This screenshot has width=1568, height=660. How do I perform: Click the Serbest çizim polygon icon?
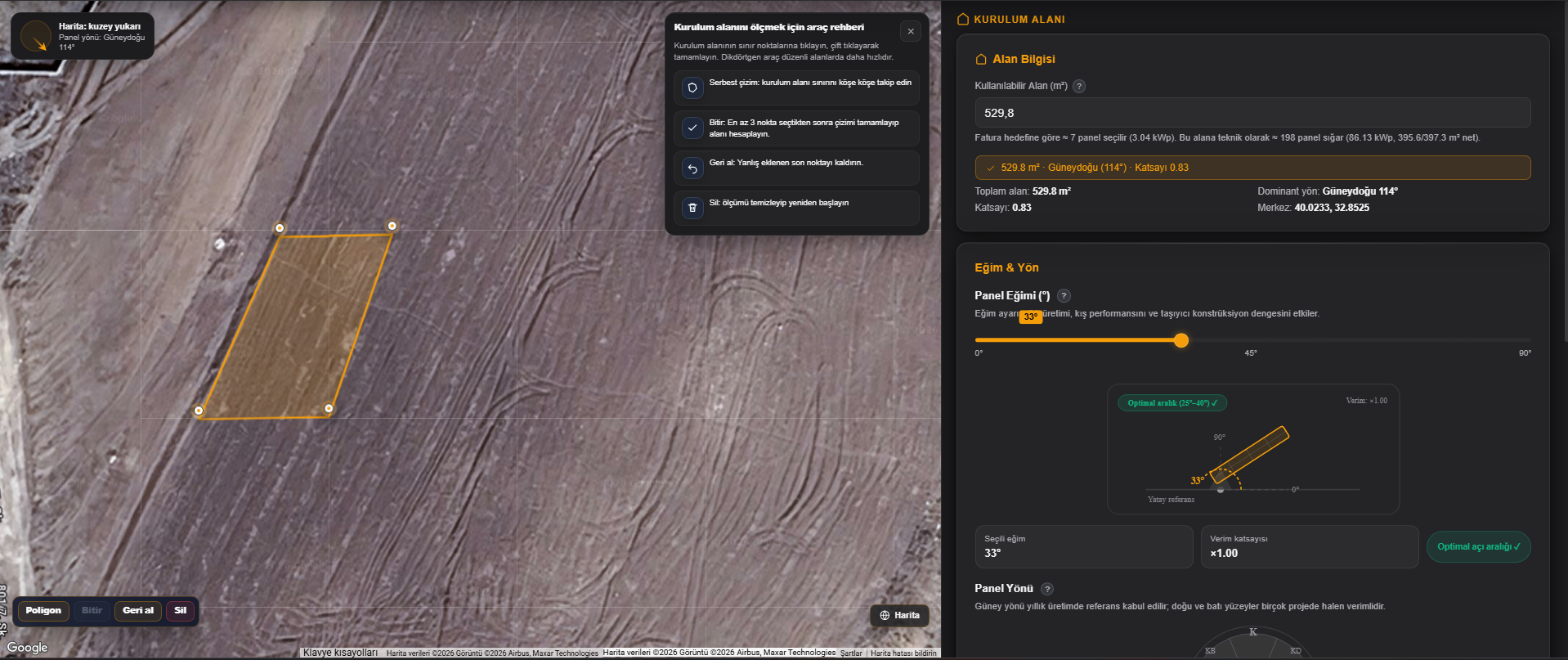tap(692, 88)
